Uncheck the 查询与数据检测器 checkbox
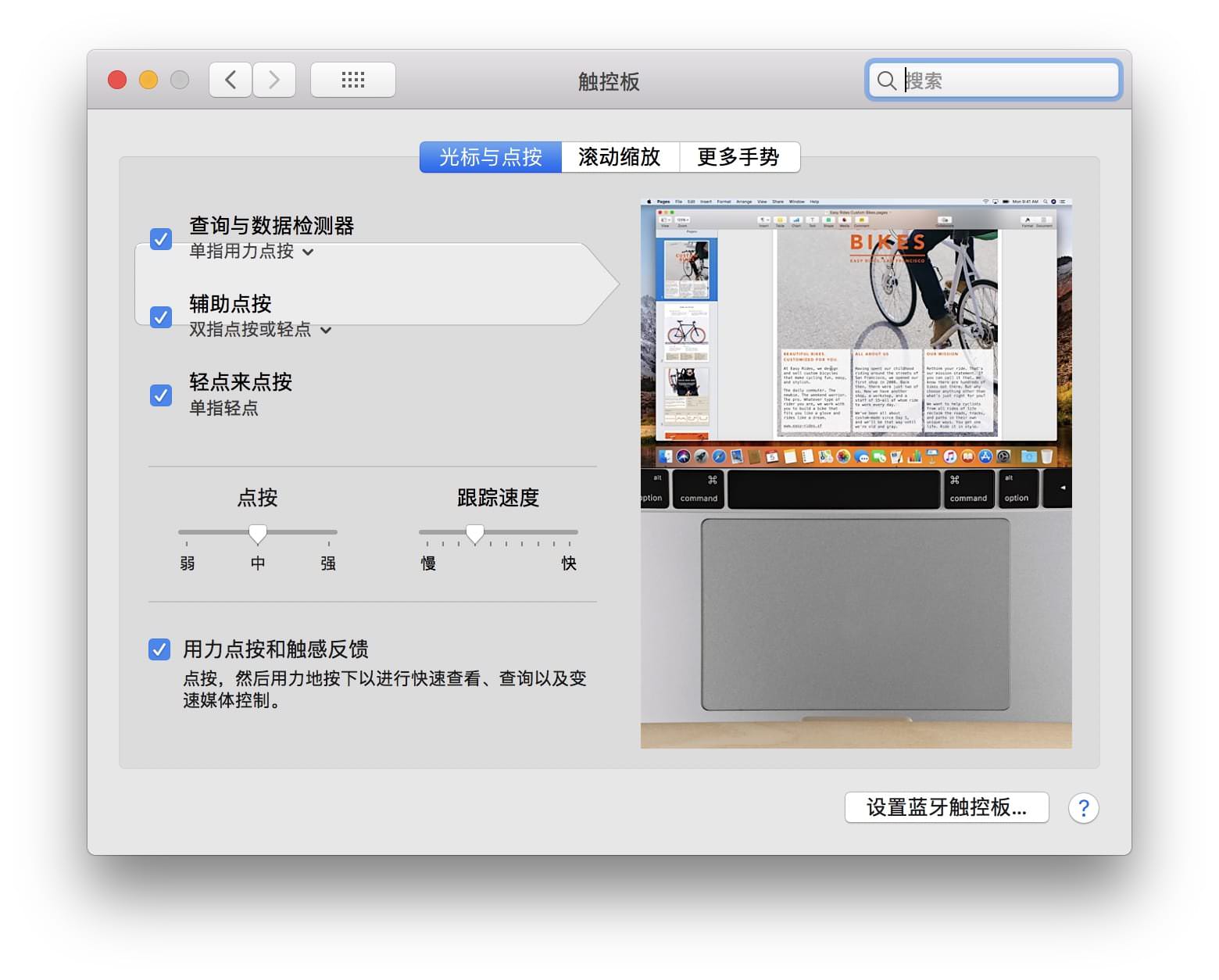The width and height of the screenshot is (1219, 980). [x=161, y=238]
